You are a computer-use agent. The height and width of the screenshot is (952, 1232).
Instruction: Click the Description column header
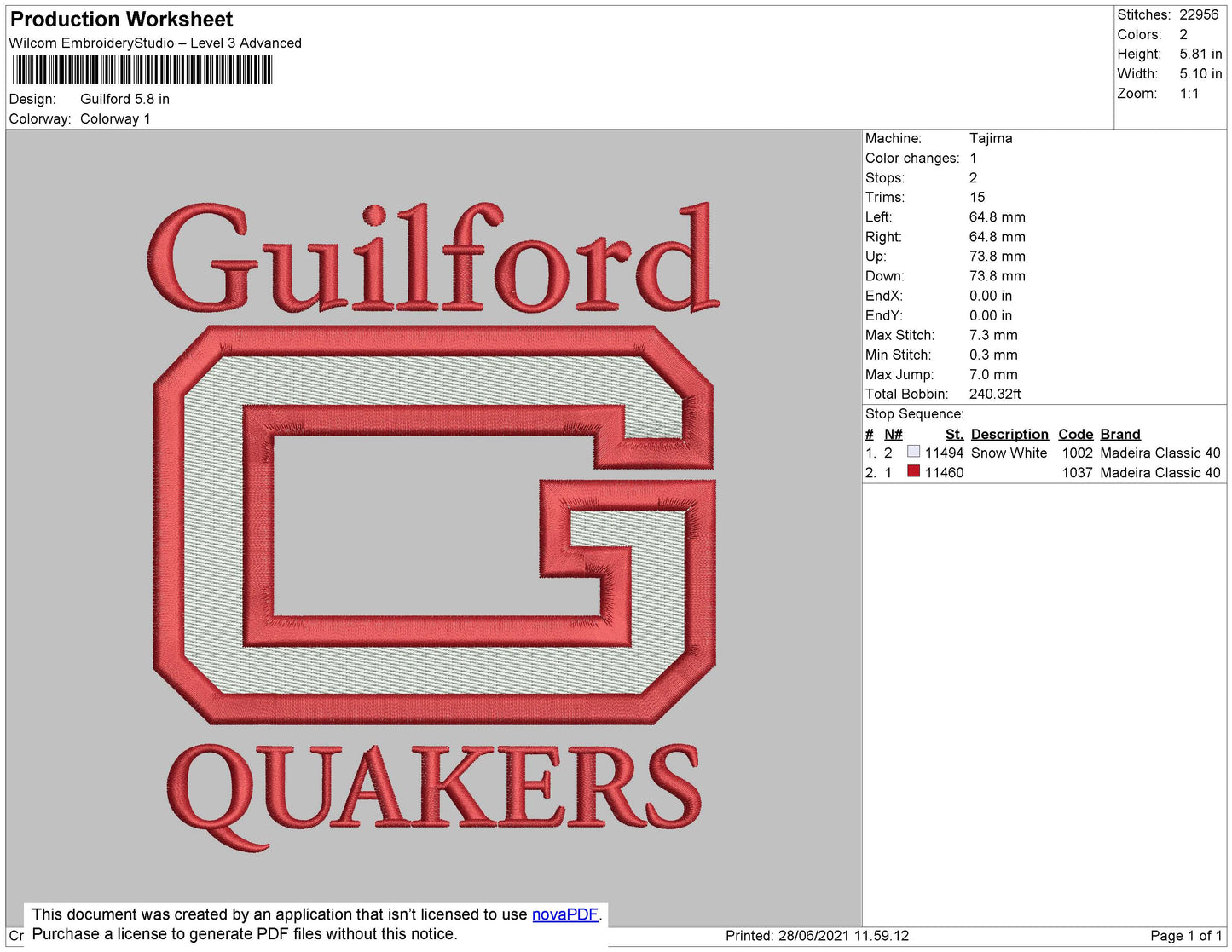[1009, 435]
